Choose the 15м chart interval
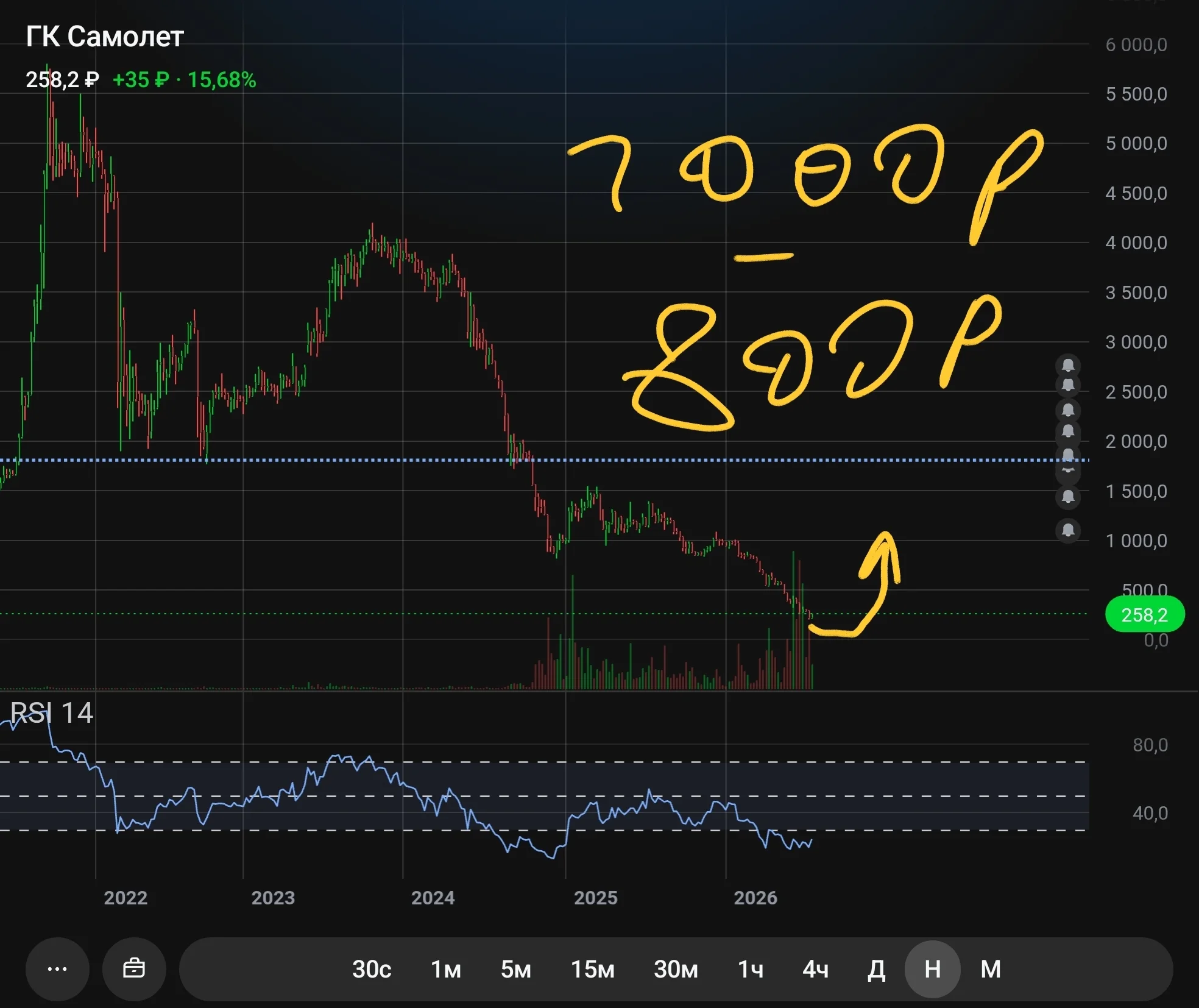This screenshot has height=1008, width=1199. (x=593, y=969)
